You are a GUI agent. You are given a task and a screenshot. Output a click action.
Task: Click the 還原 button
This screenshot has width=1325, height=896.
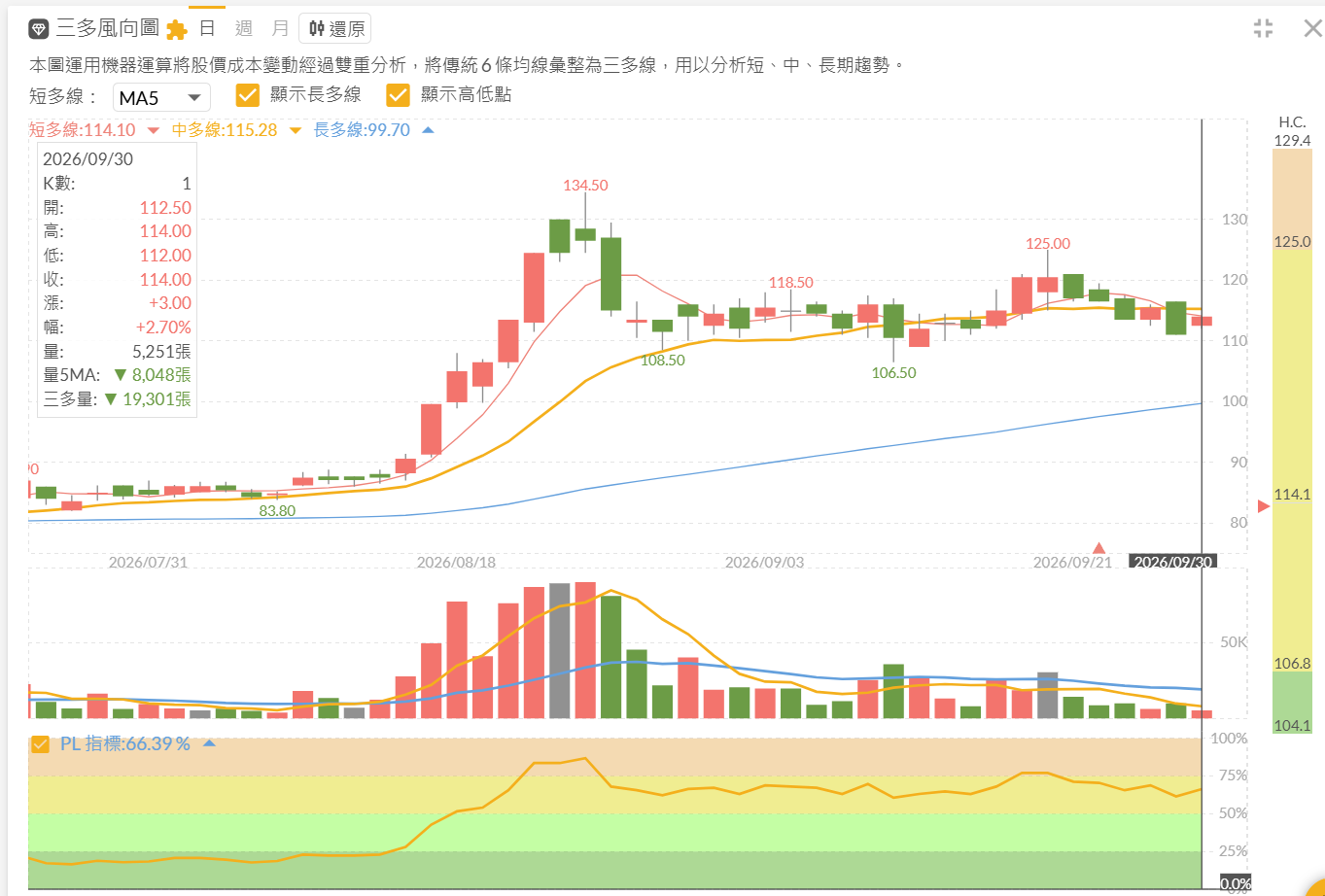pyautogui.click(x=335, y=29)
